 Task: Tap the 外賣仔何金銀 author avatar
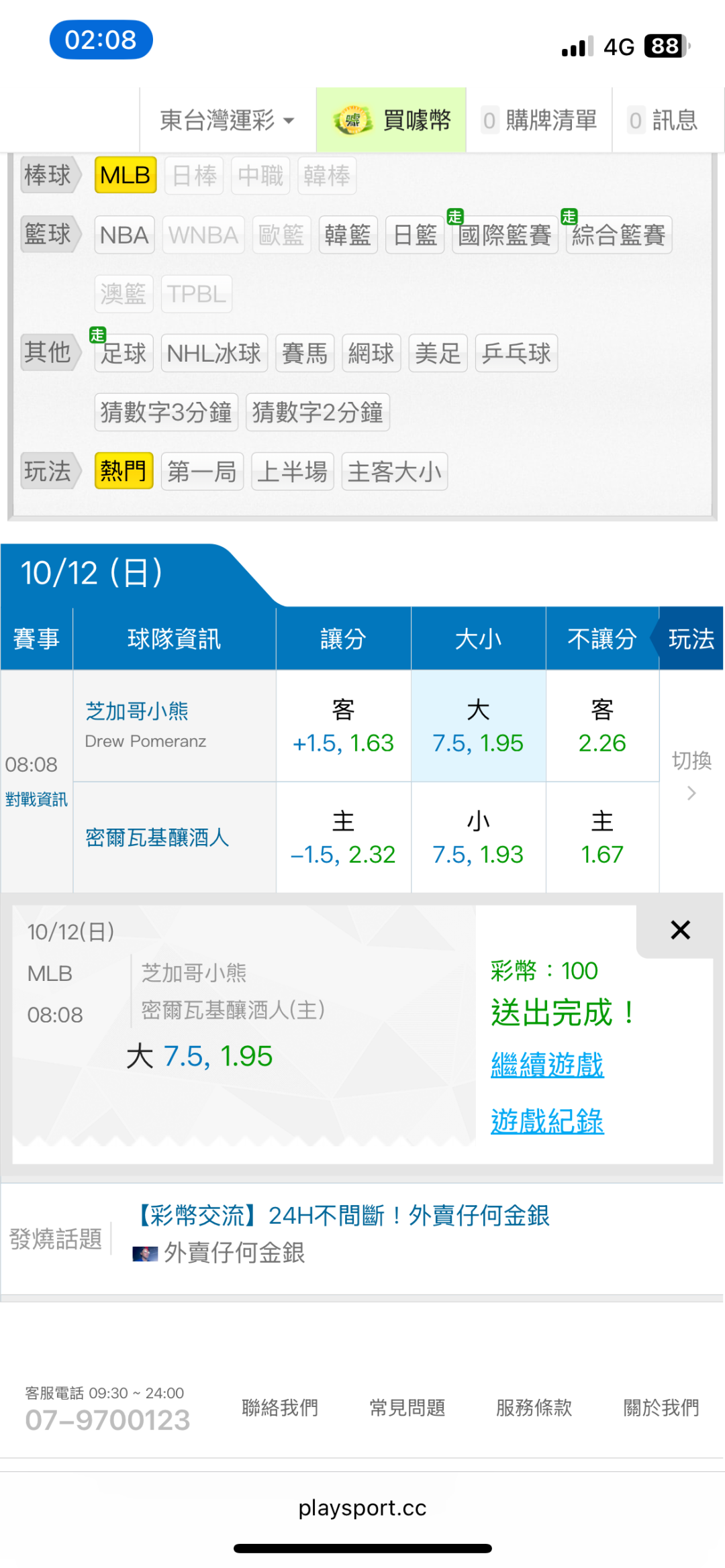tap(145, 1253)
